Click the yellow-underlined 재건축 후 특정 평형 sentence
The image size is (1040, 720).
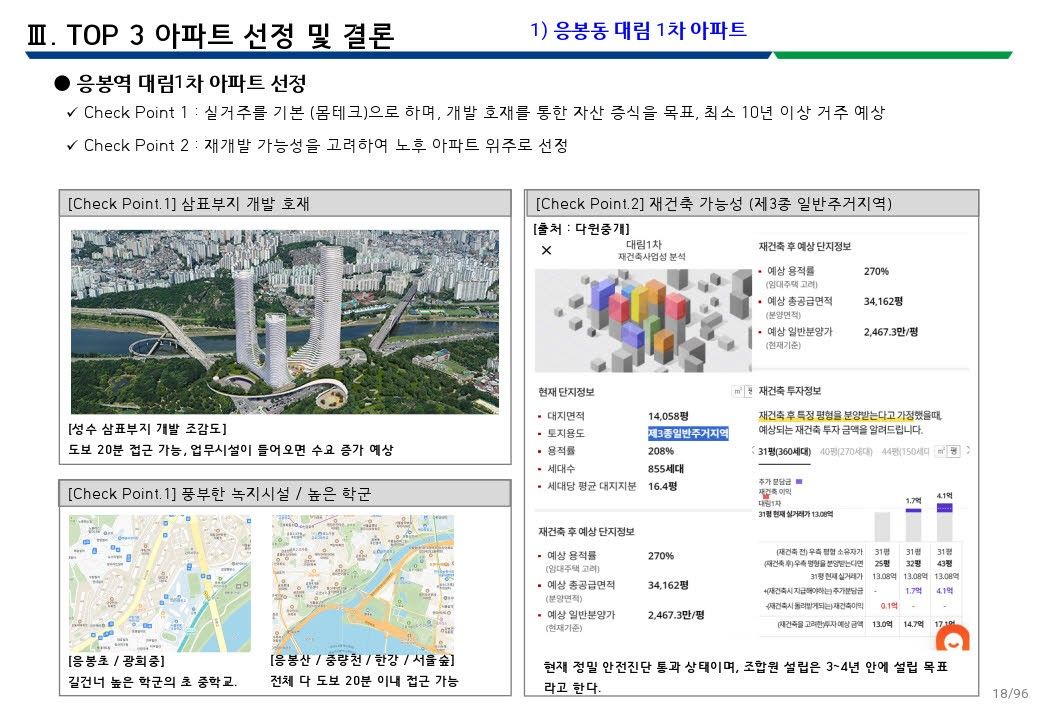850,416
